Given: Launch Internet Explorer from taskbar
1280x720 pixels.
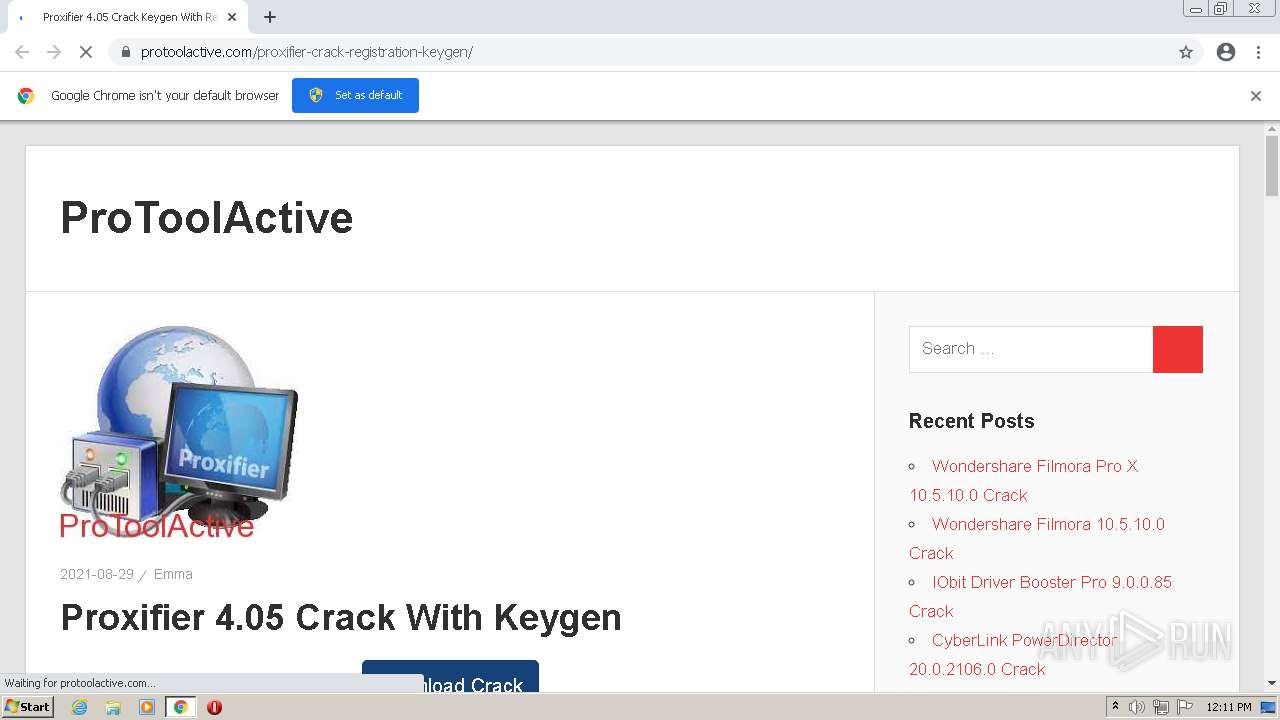Looking at the screenshot, I should pyautogui.click(x=80, y=707).
